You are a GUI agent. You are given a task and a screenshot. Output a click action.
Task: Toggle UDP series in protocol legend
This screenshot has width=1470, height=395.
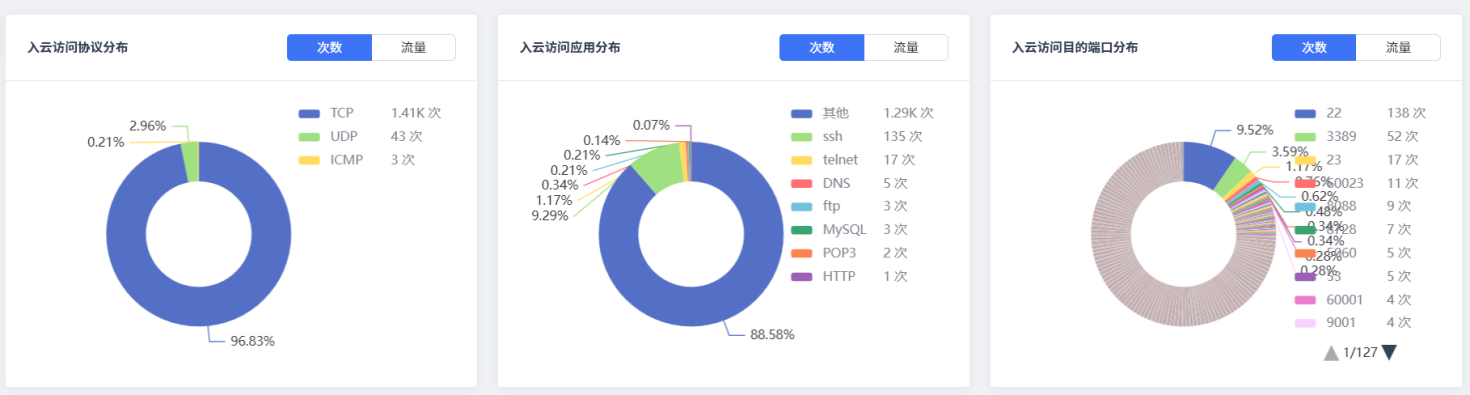[369, 136]
